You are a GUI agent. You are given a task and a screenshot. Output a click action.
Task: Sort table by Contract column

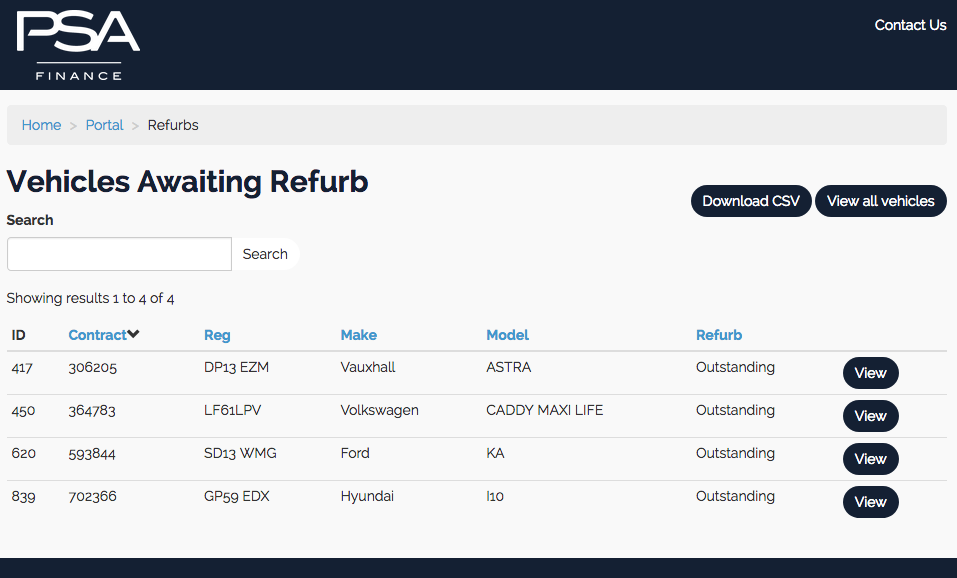(x=97, y=335)
